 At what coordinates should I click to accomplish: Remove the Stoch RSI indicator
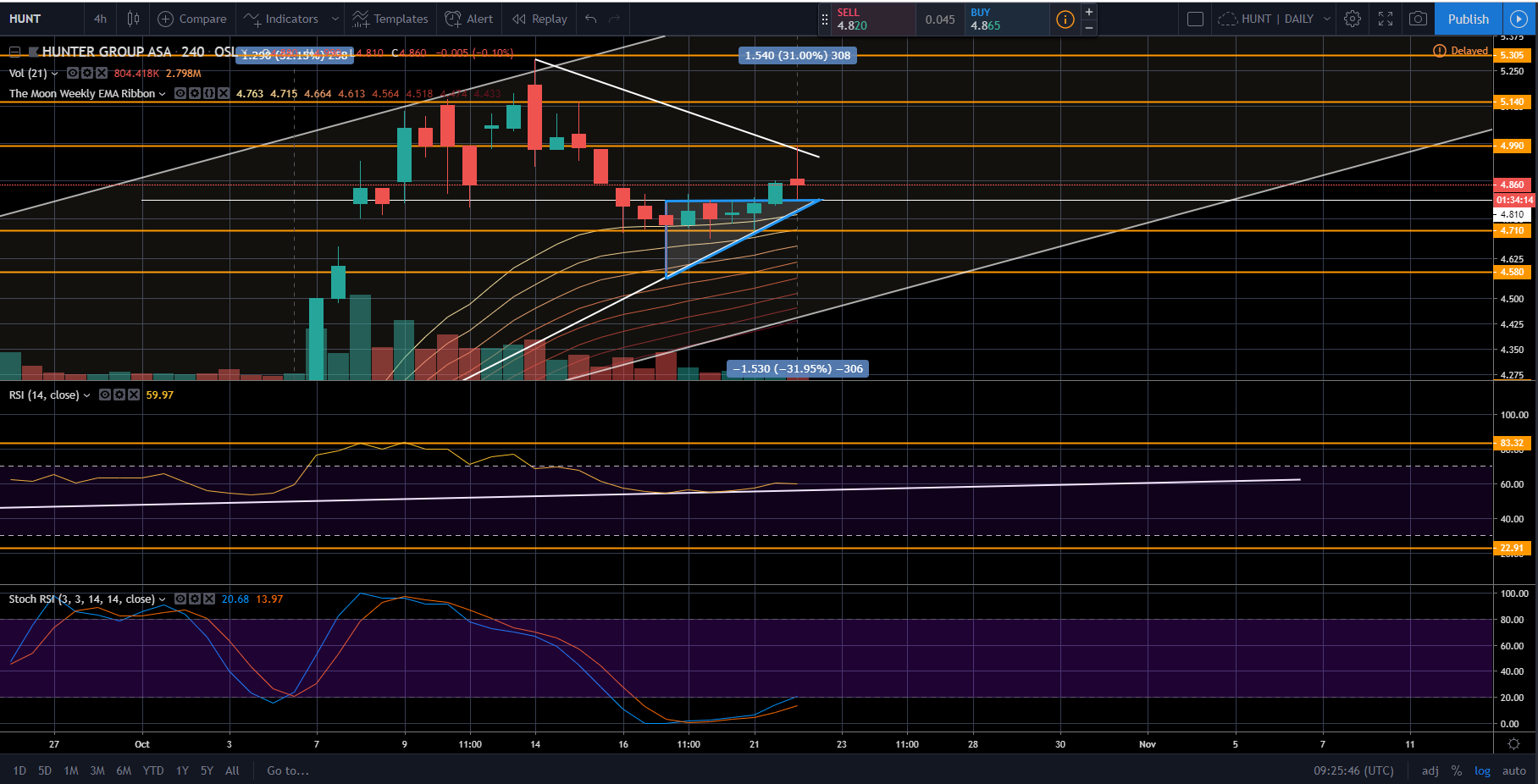(209, 599)
